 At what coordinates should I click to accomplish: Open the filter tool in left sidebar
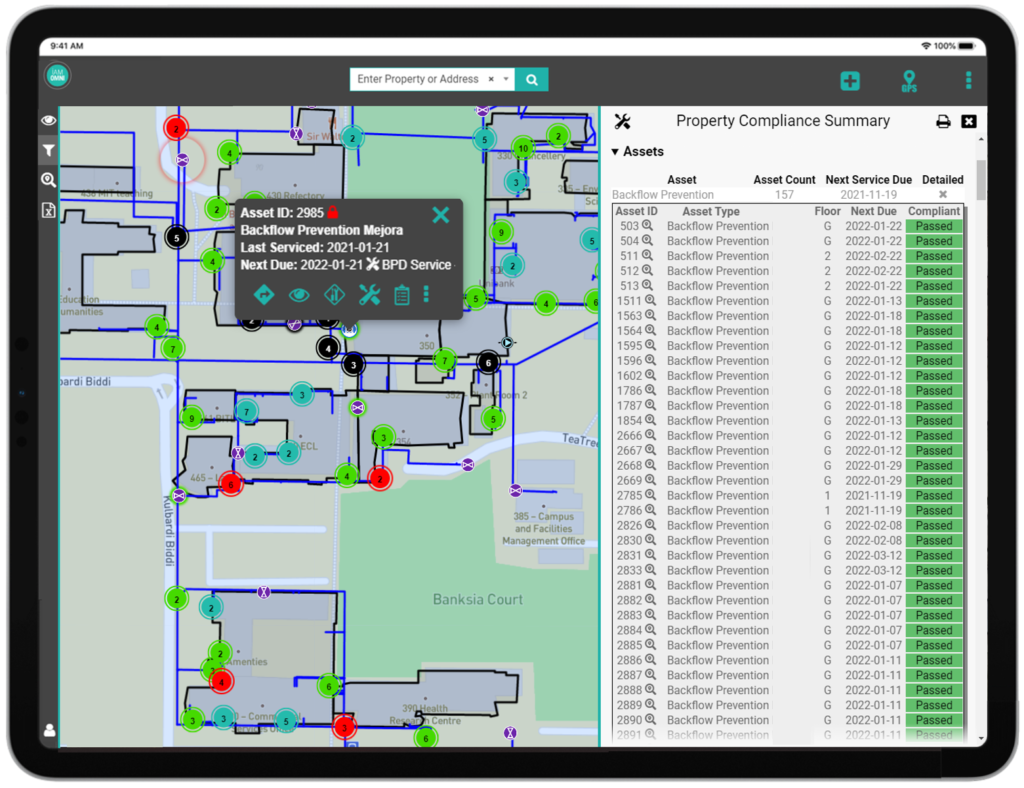(48, 150)
